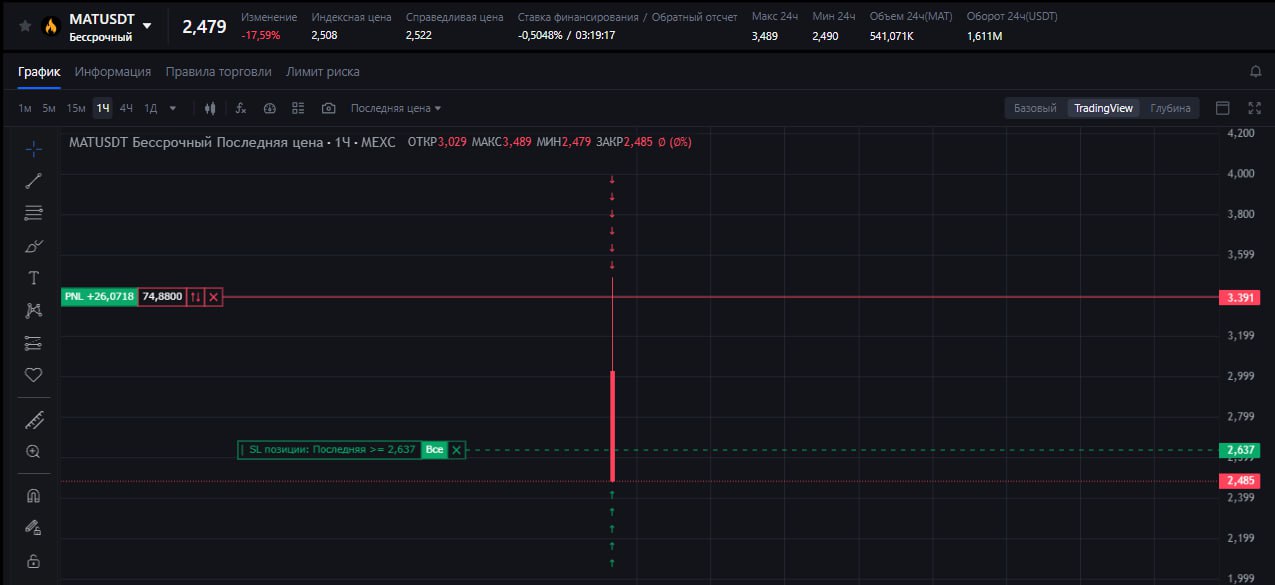Open the Последняя цена price type dropdown
This screenshot has width=1275, height=585.
(396, 108)
